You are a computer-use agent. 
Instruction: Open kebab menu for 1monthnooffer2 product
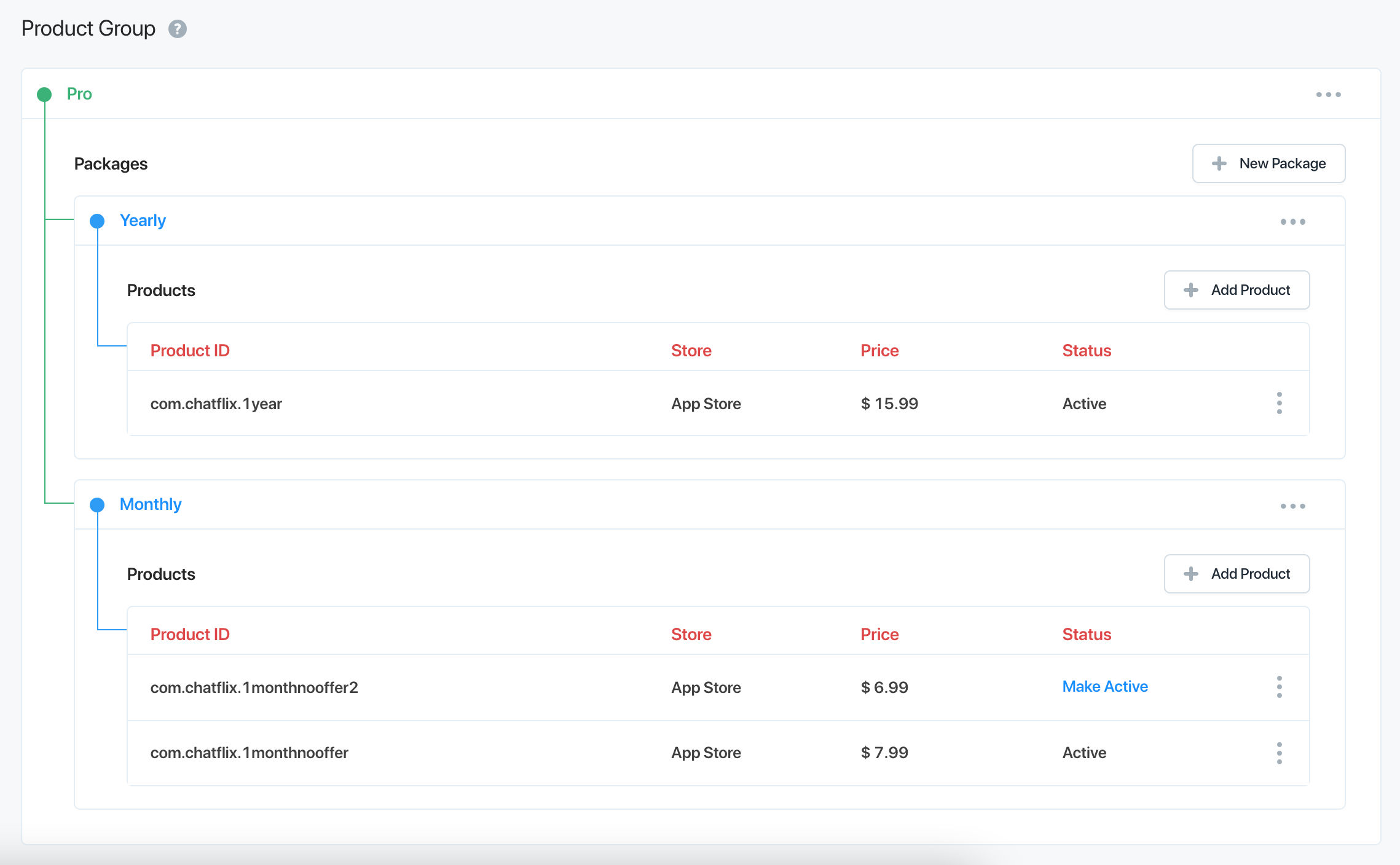pyautogui.click(x=1279, y=687)
